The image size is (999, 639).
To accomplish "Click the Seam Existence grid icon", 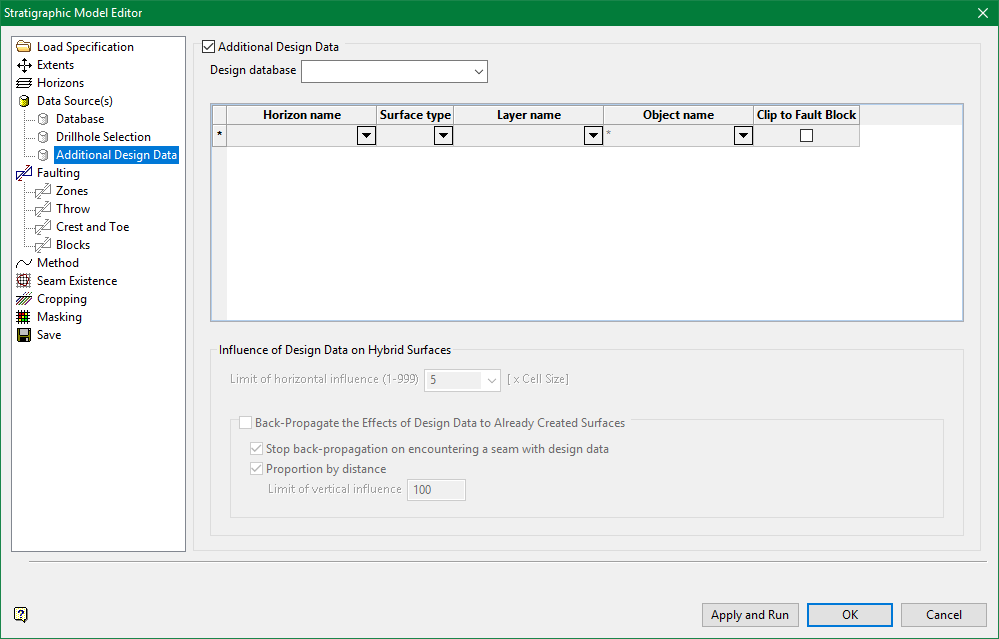I will pyautogui.click(x=24, y=281).
